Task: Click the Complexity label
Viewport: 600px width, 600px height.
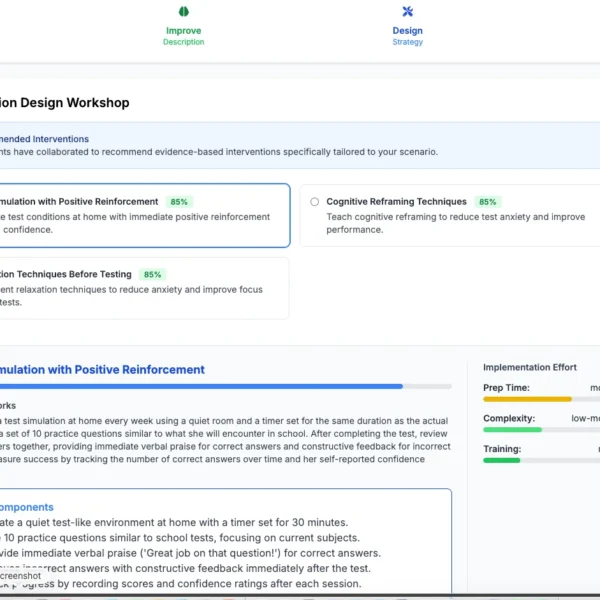Action: [509, 418]
